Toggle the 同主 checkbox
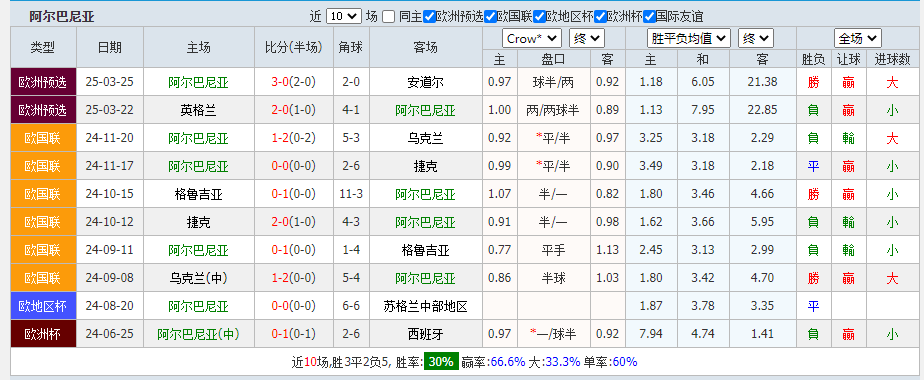Screen dimensions: 924x380 (x=388, y=16)
